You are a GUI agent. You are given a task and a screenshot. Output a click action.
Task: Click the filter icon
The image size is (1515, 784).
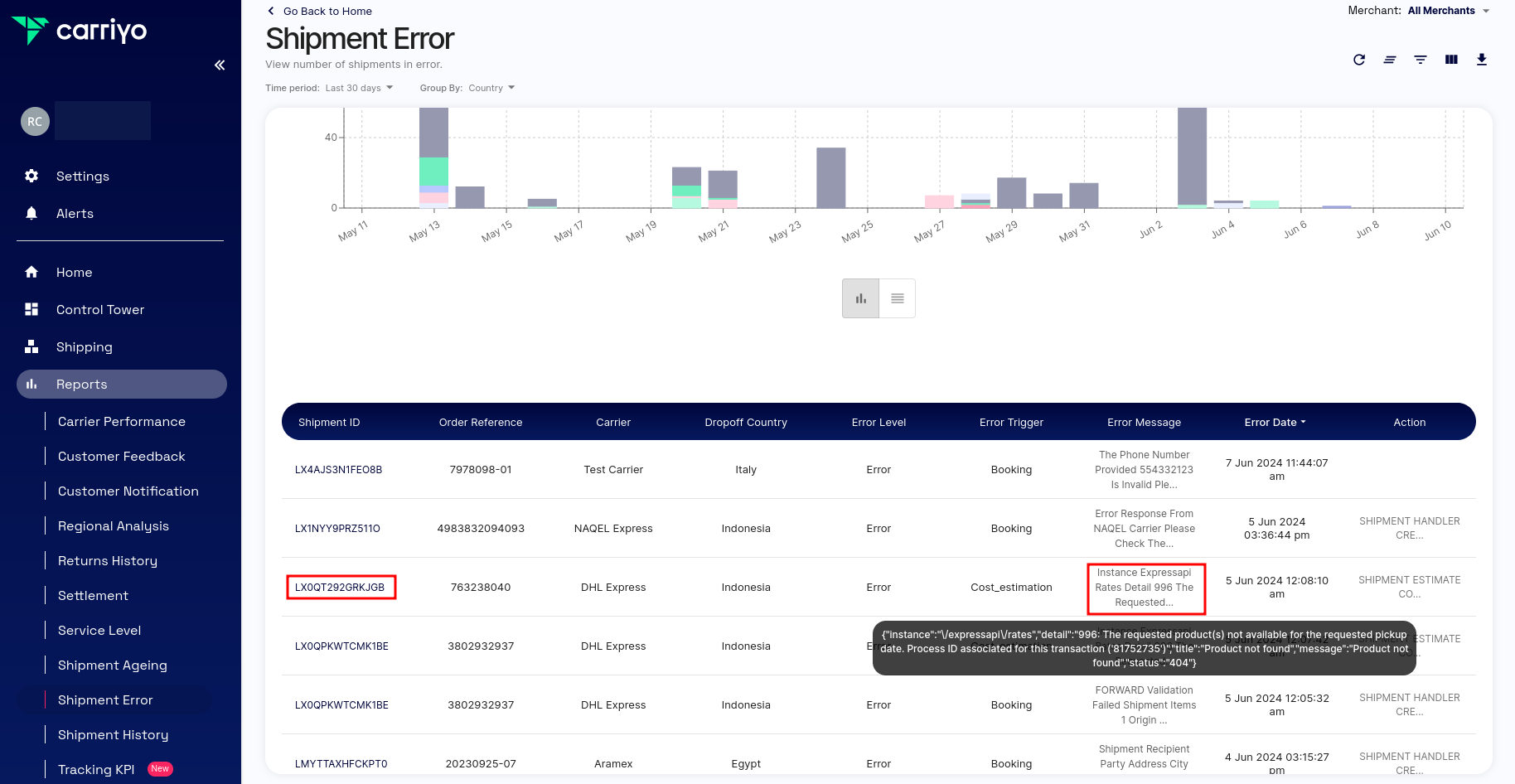point(1421,59)
